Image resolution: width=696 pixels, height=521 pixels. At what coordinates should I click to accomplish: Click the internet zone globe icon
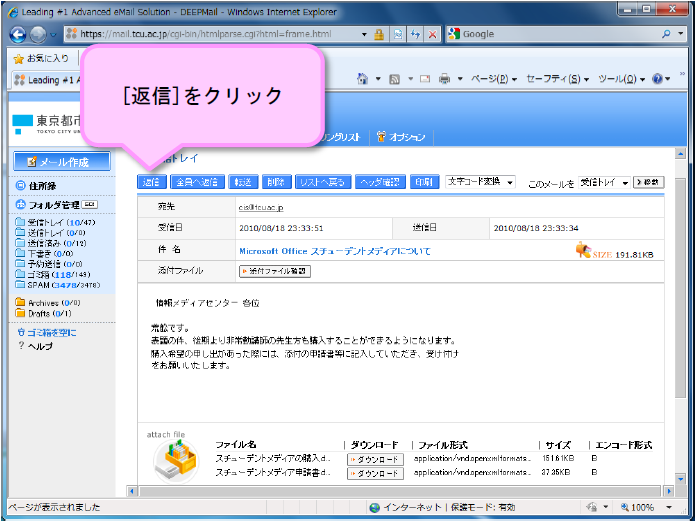(x=375, y=507)
